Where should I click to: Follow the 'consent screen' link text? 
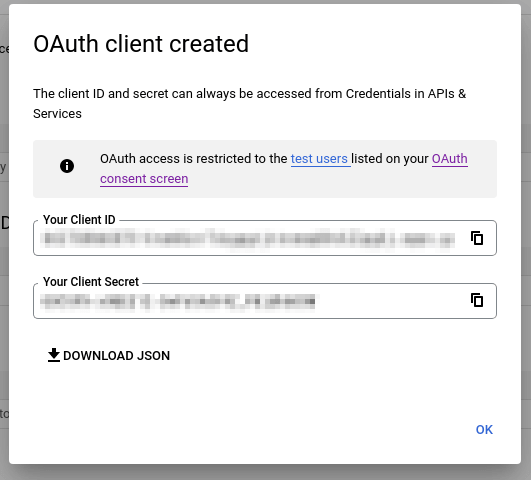pos(144,179)
